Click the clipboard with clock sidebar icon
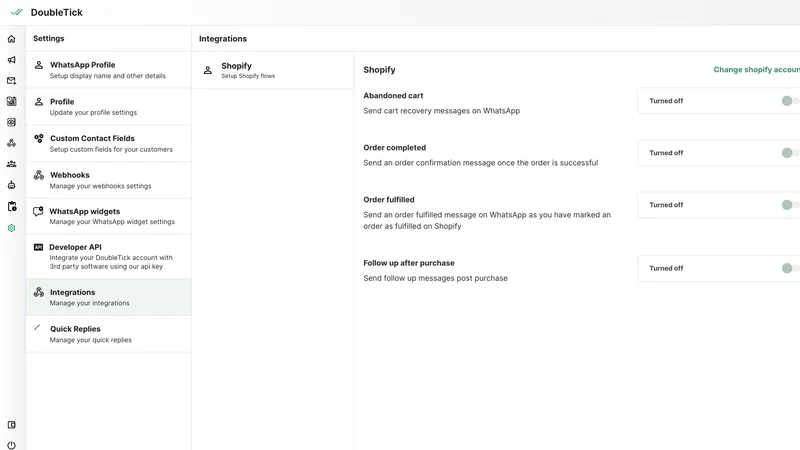 click(12, 206)
